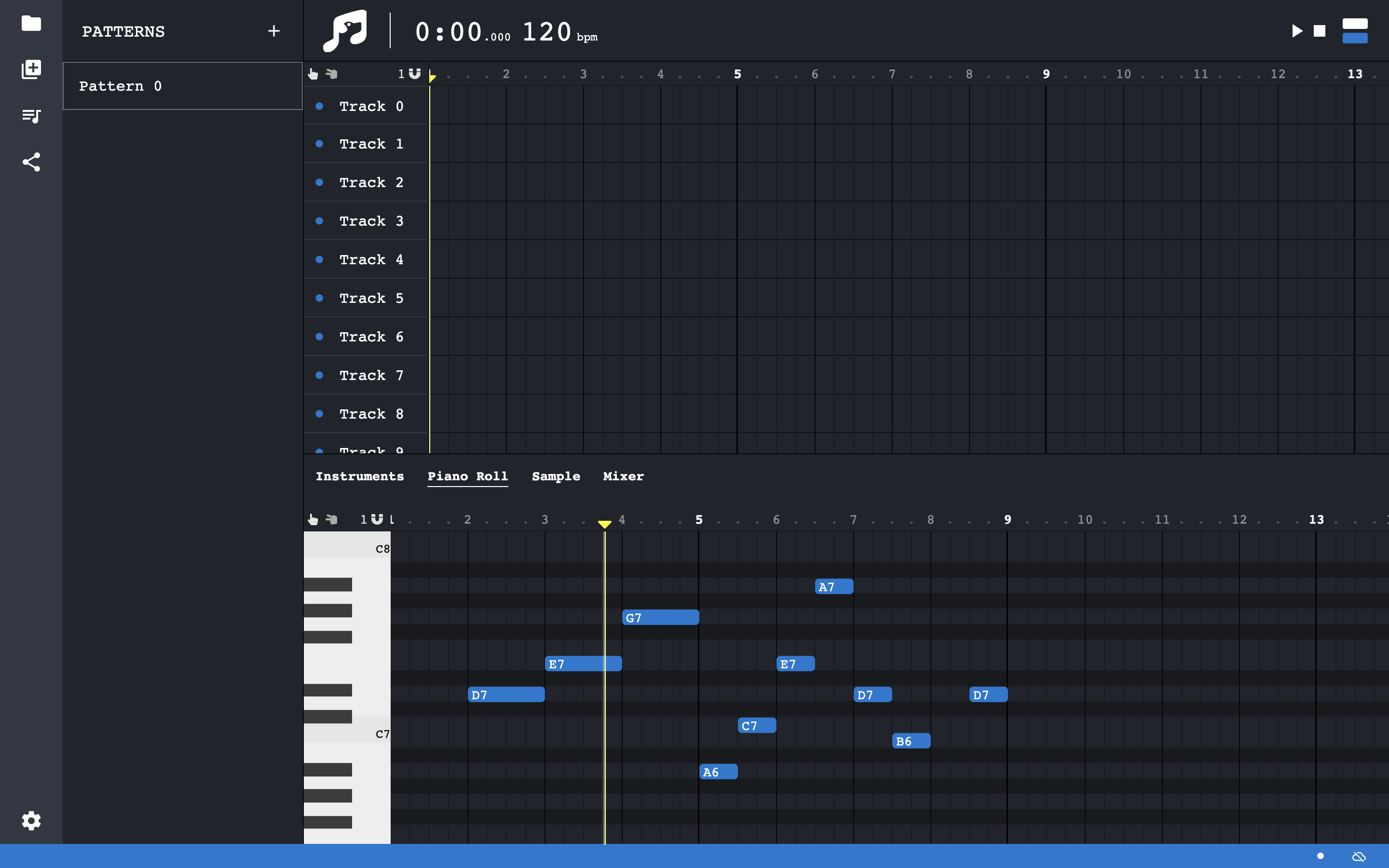Select pointing-left hand tool in piano roll
This screenshot has height=868, width=1389.
[332, 519]
